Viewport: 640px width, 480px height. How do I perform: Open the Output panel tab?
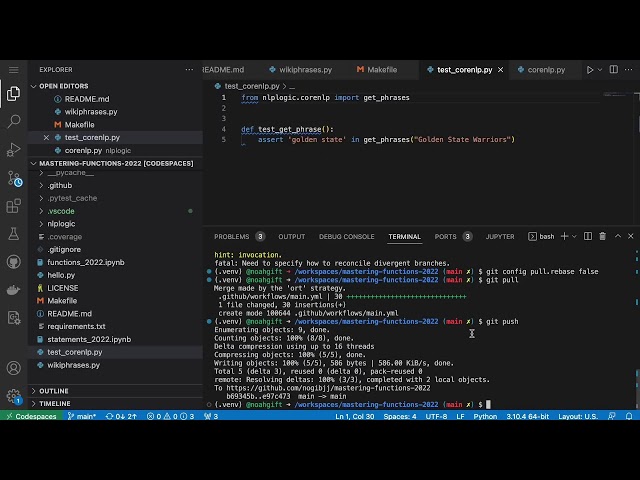coord(291,236)
